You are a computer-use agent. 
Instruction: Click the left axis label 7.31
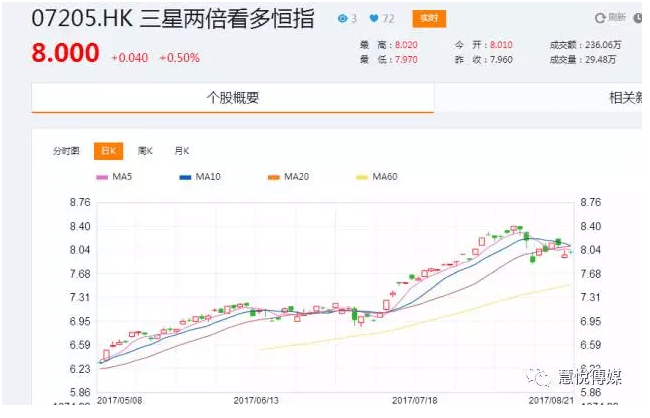coord(80,297)
